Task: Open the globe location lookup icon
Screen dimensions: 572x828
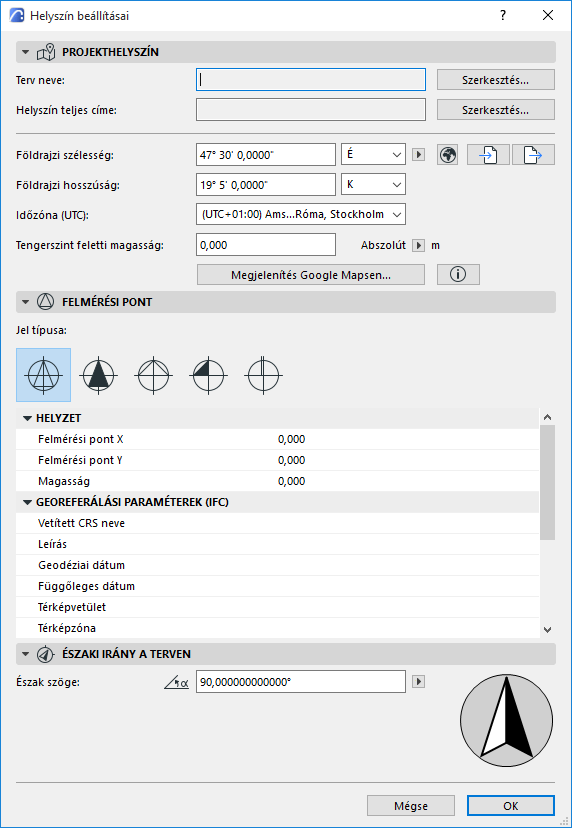Action: tap(448, 155)
